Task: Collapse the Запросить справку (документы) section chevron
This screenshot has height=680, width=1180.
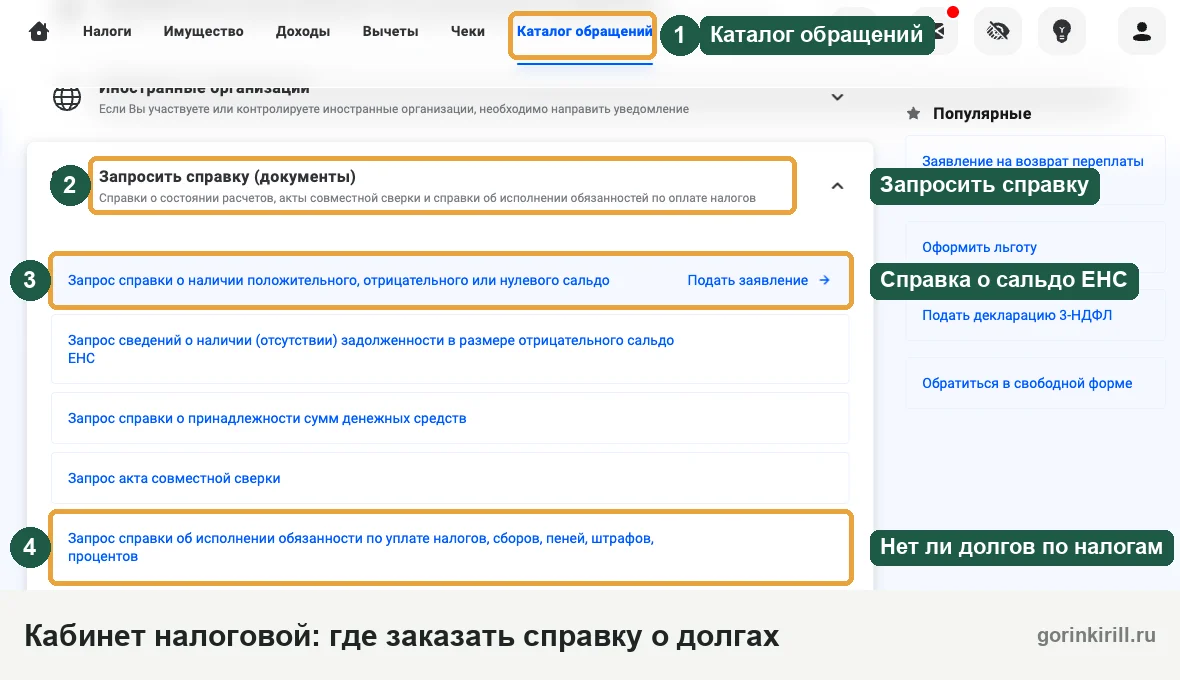Action: click(837, 186)
